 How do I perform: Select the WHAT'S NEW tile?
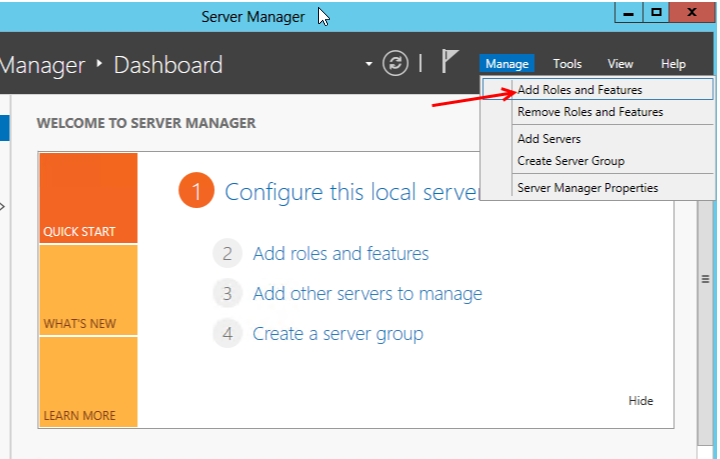tap(88, 290)
